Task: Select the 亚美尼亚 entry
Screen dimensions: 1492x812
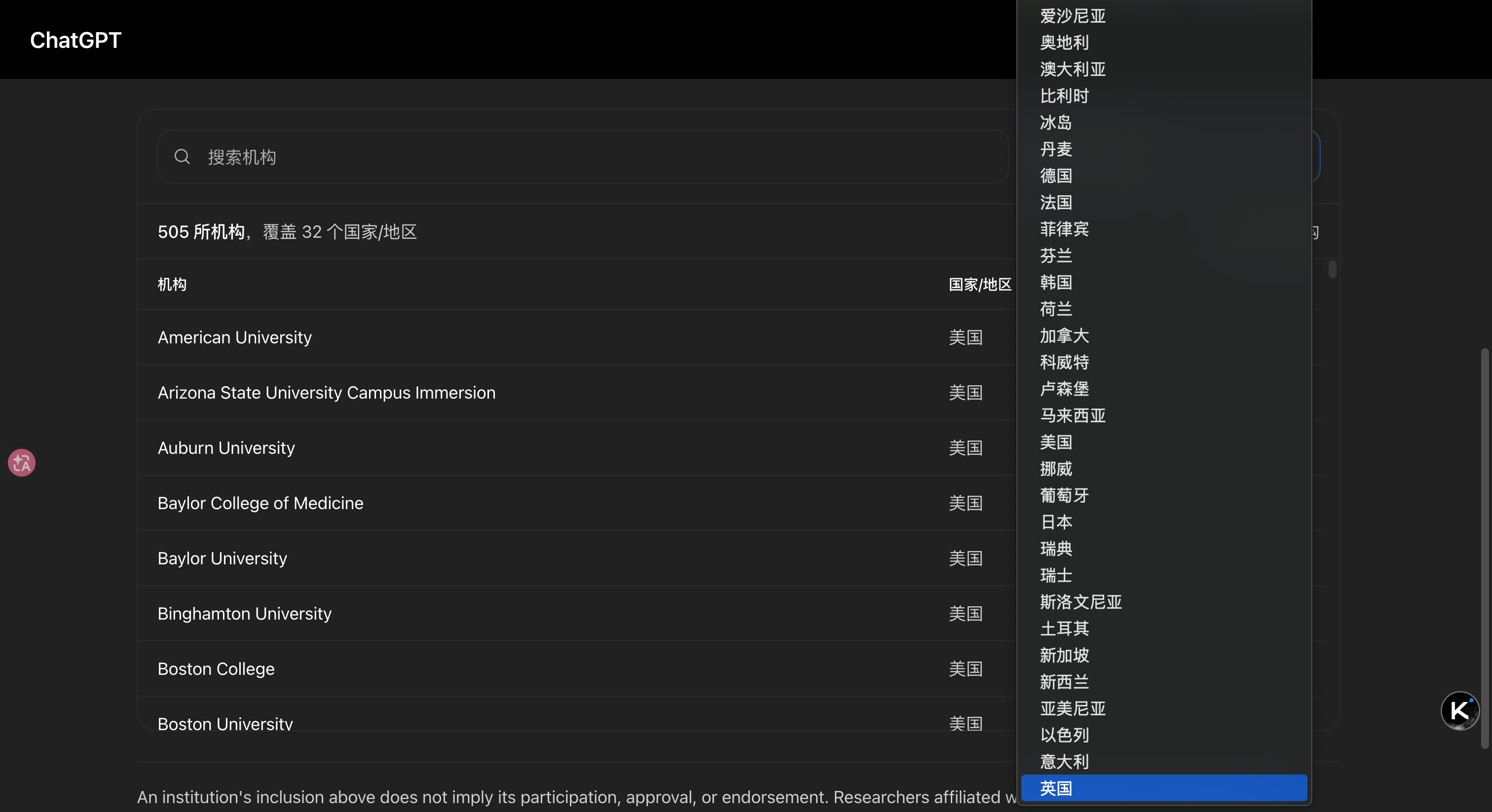Action: (x=1164, y=708)
